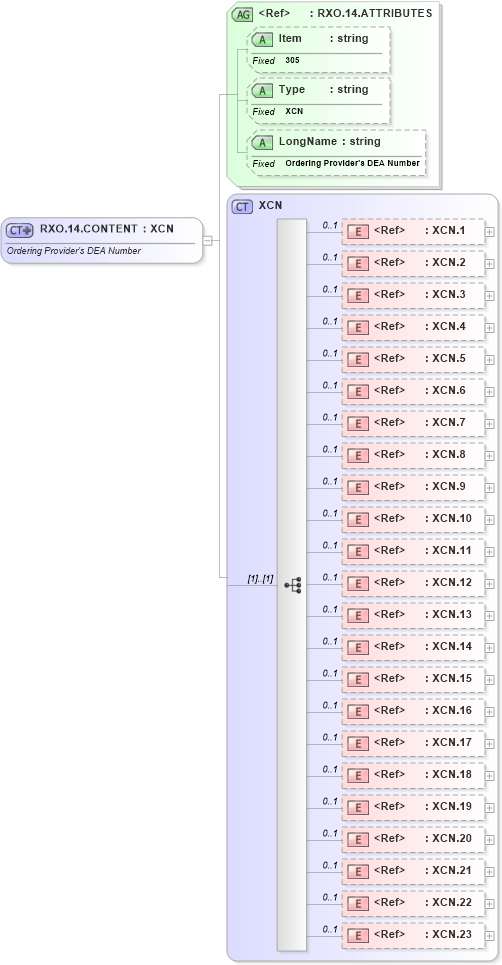Screen dimensions: 502x965
Task: Expand the XCN.6 element plus box
Action: click(x=490, y=392)
